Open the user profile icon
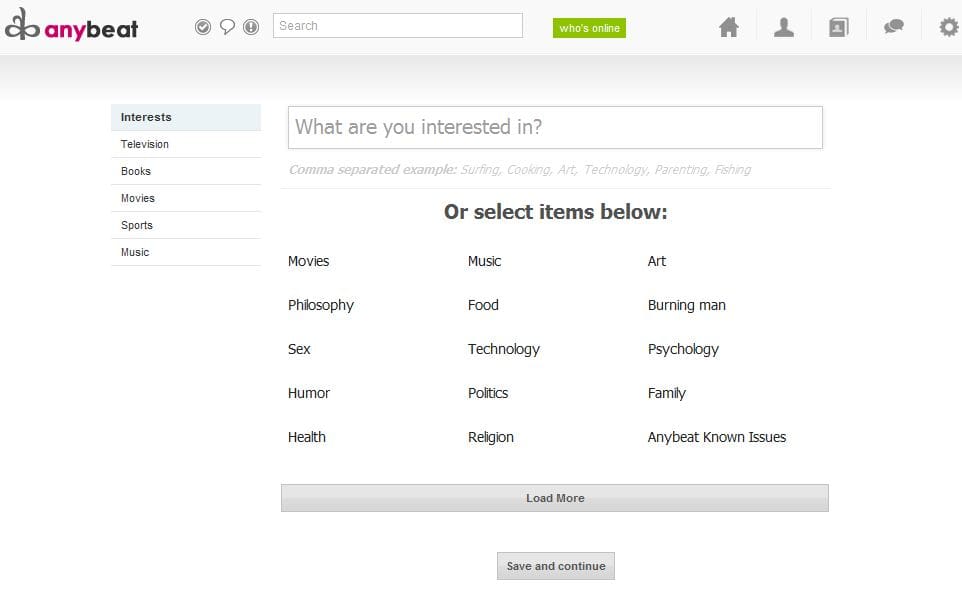Viewport: 962px width, 591px height. 784,28
